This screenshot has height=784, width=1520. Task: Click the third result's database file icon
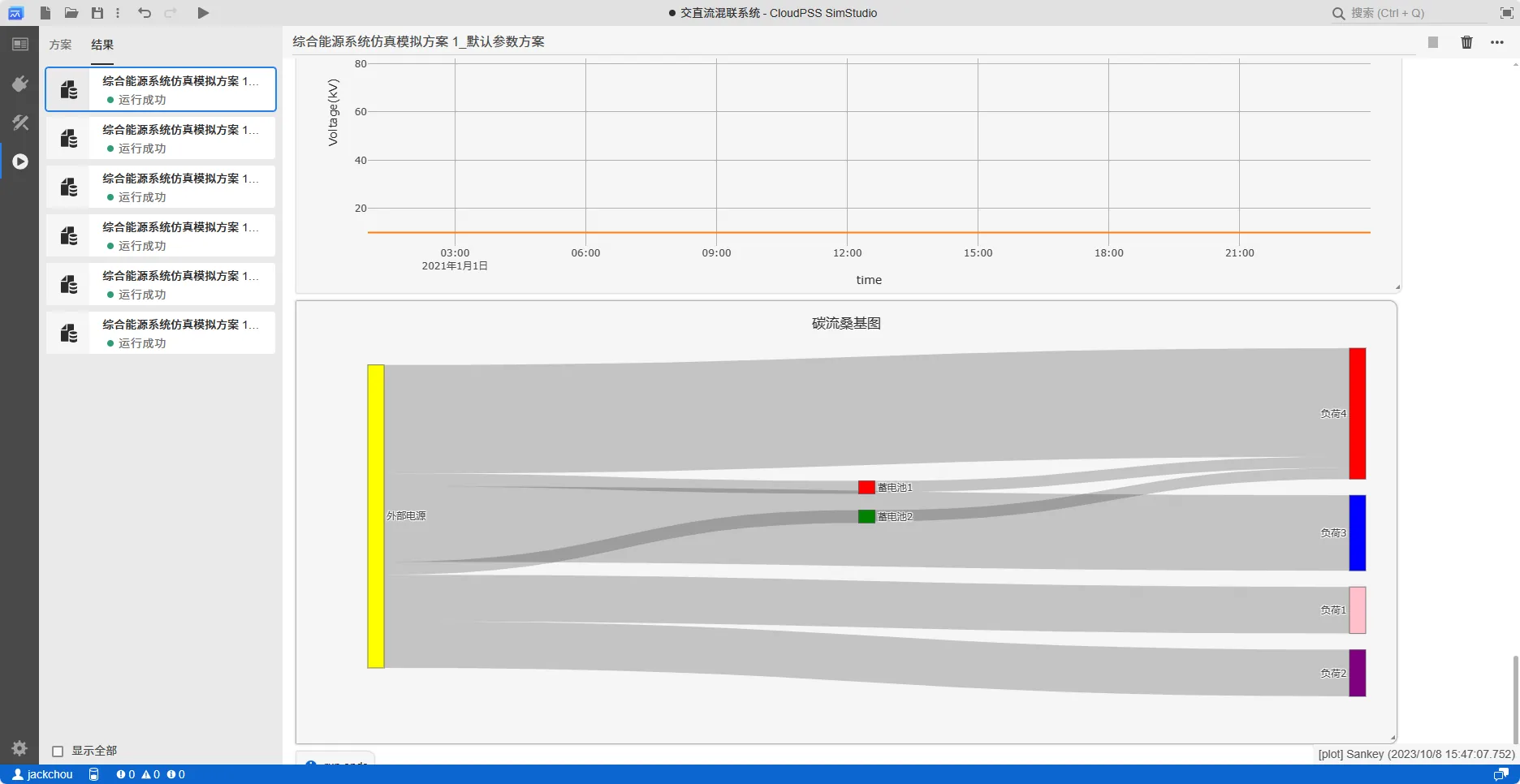click(69, 187)
